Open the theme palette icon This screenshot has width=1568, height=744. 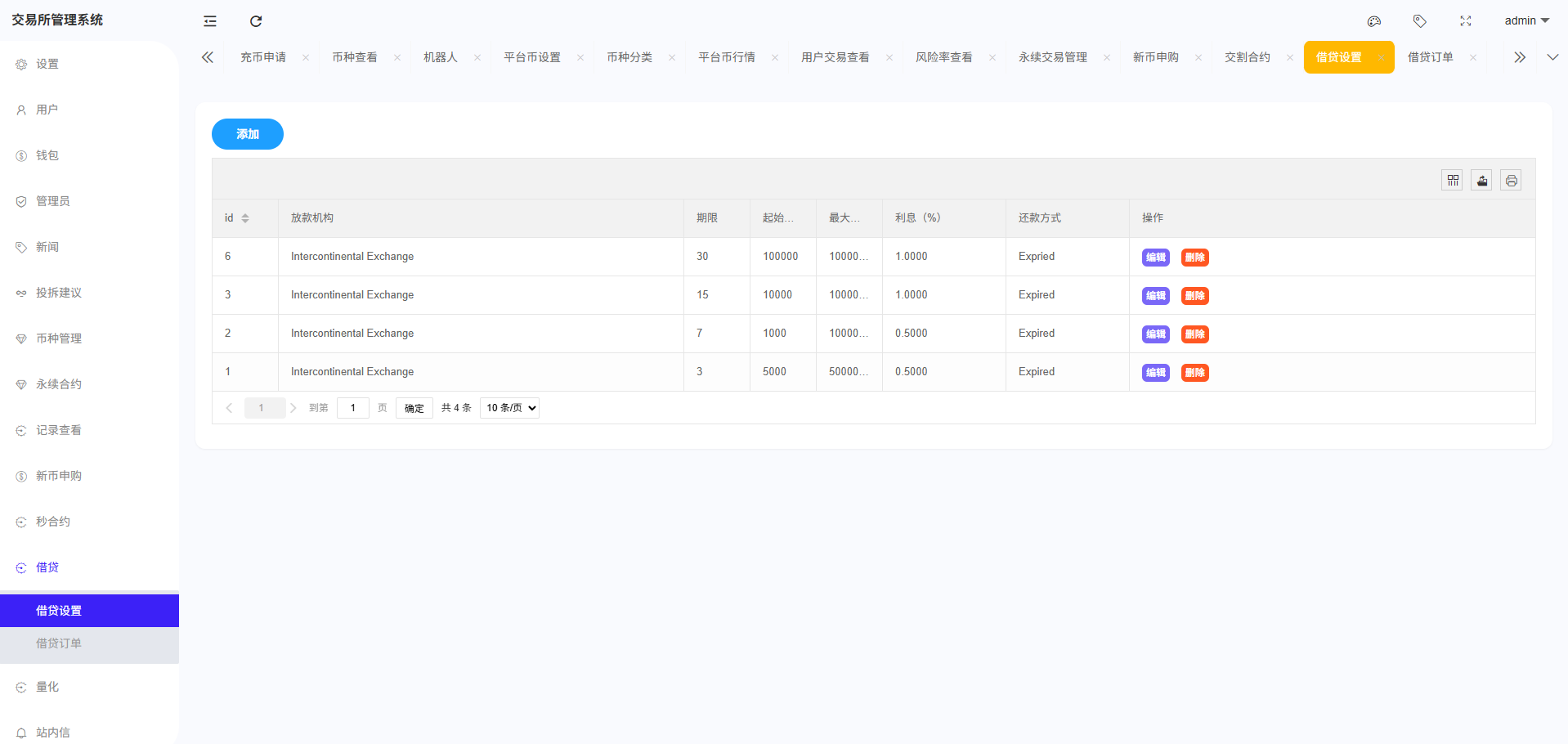(x=1374, y=21)
